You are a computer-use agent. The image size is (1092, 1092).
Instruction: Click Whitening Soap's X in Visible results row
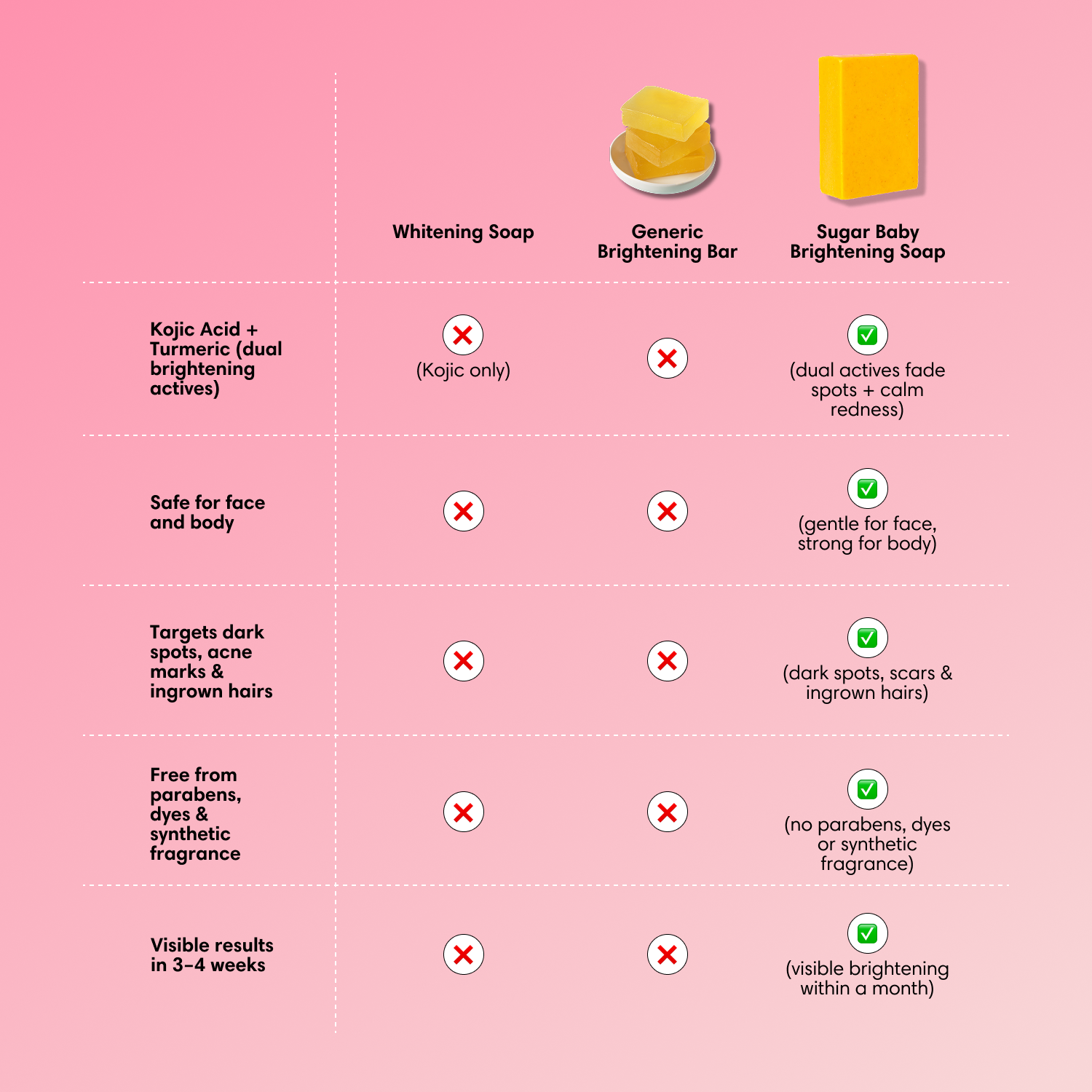pos(463,954)
